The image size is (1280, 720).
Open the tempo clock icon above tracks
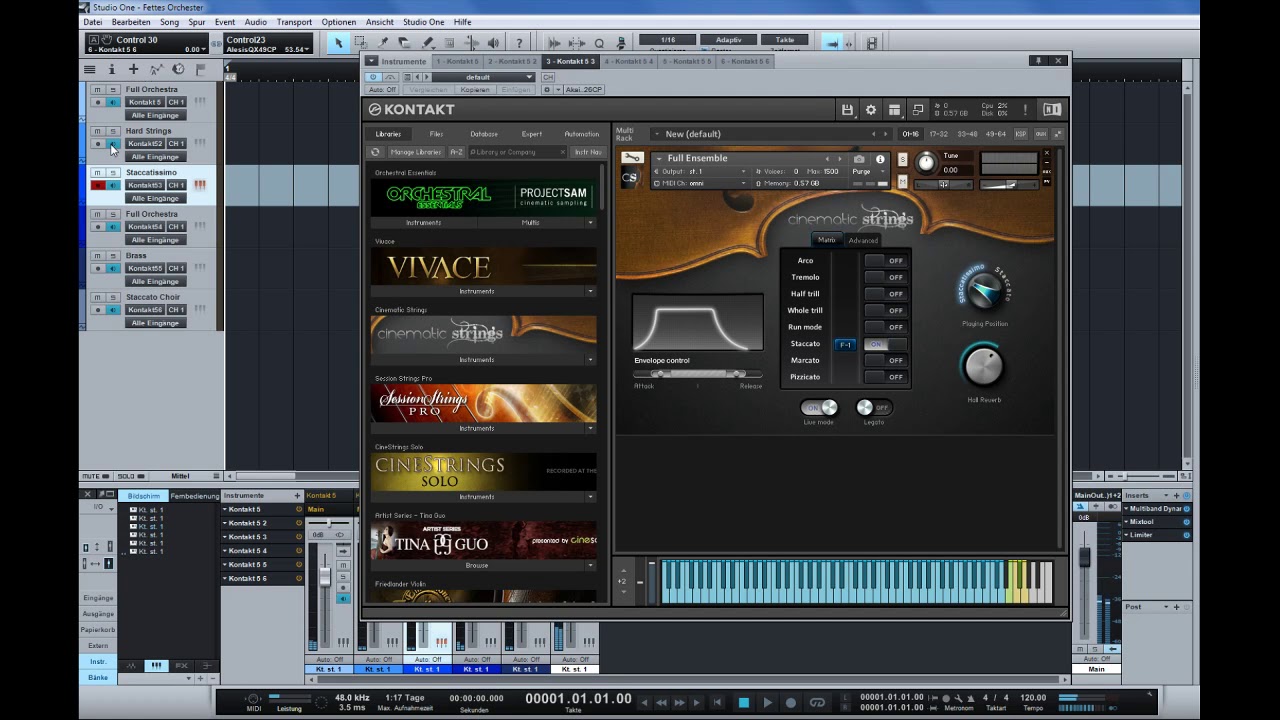click(x=178, y=69)
